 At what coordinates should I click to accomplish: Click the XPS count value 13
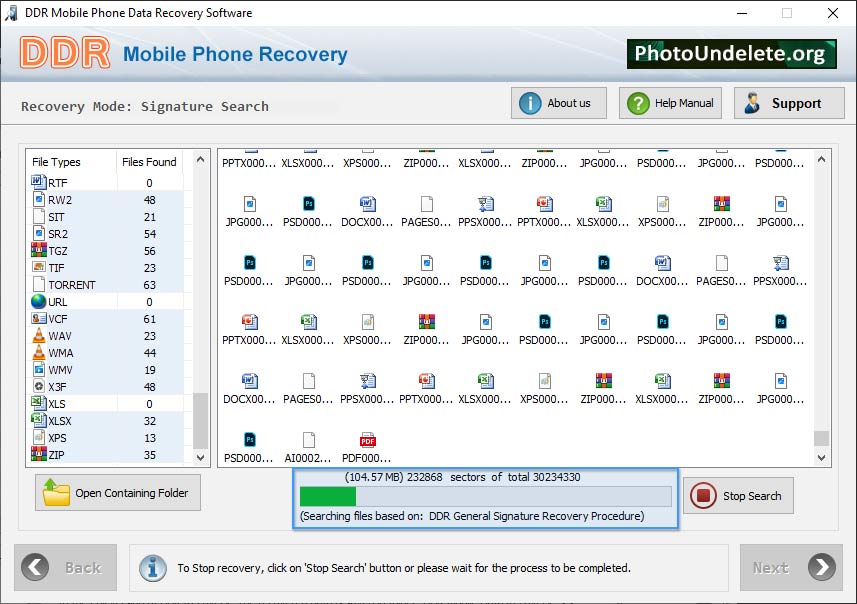pyautogui.click(x=149, y=438)
